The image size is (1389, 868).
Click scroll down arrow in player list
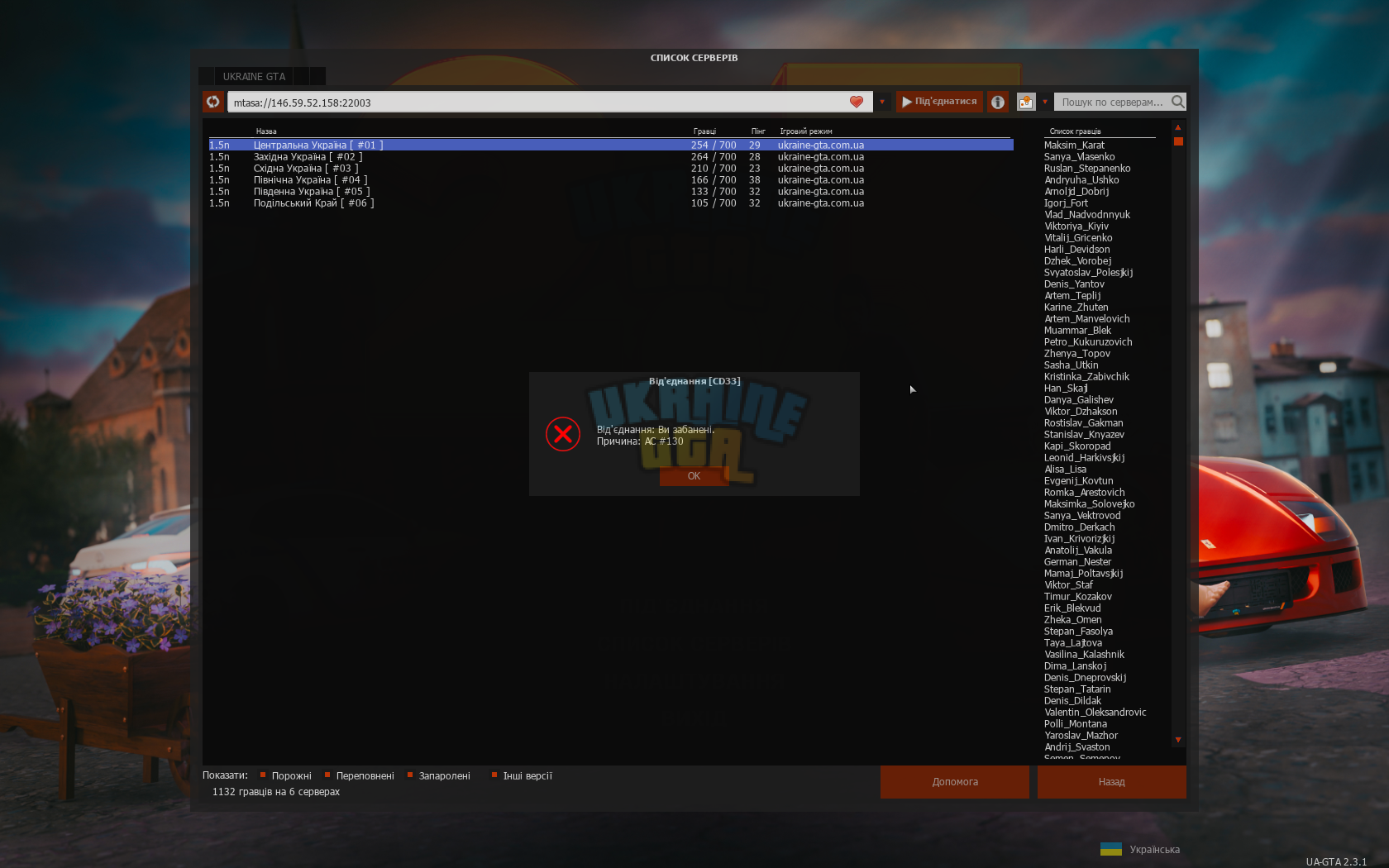tap(1178, 740)
